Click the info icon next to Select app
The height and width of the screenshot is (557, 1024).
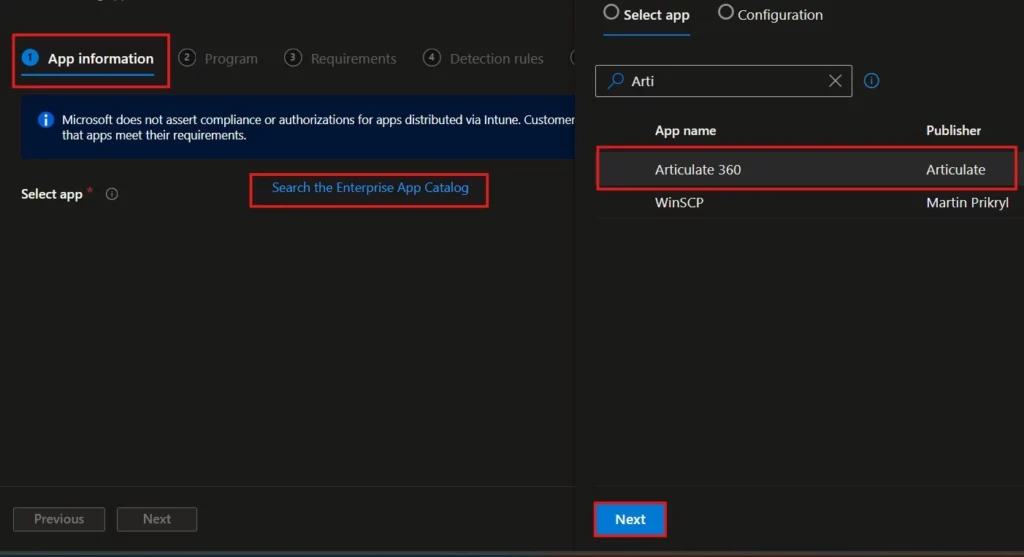(112, 194)
